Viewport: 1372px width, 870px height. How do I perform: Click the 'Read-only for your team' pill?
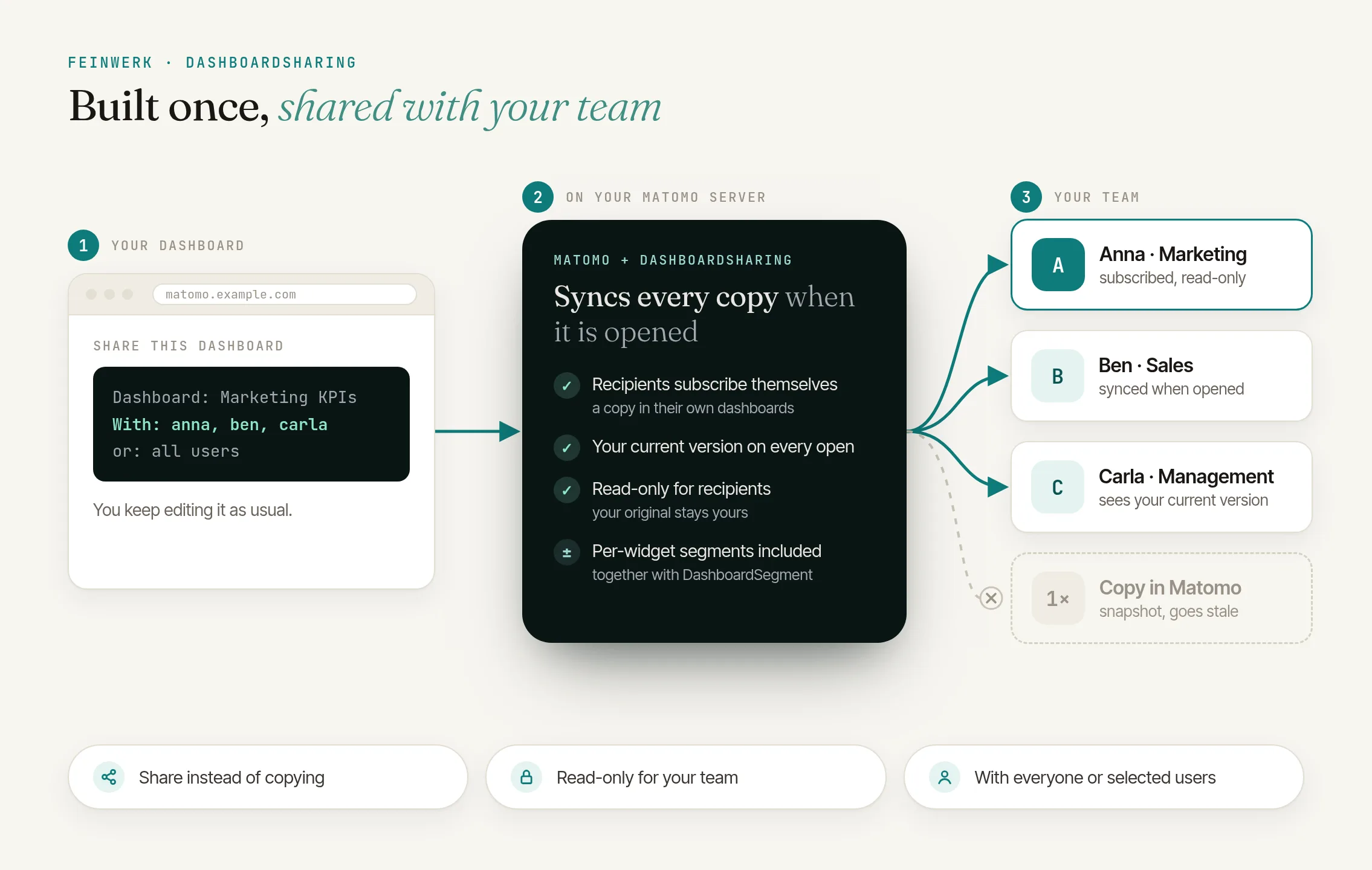686,777
